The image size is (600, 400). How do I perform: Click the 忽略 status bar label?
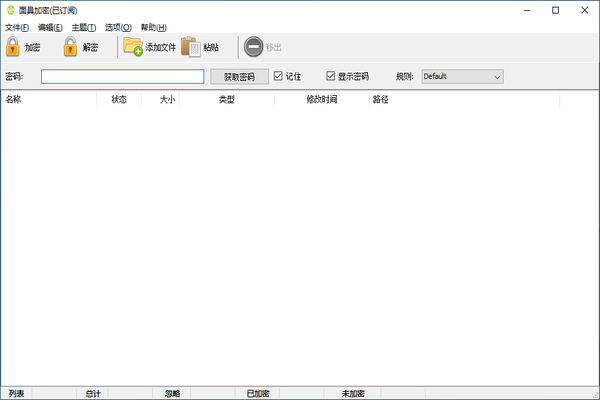(x=173, y=393)
